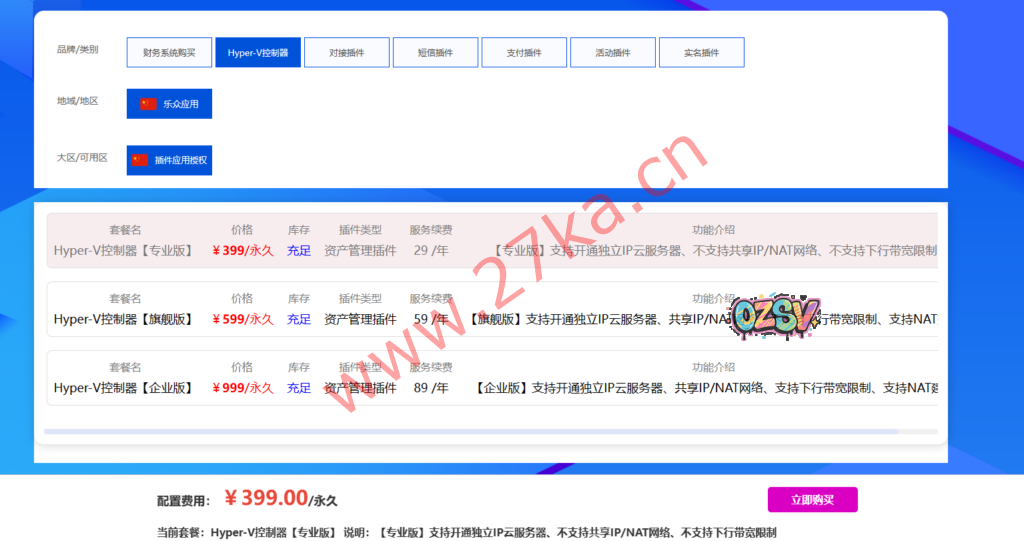1024x541 pixels.
Task: Select the Hyper-V控制器 category tab
Action: 258,52
